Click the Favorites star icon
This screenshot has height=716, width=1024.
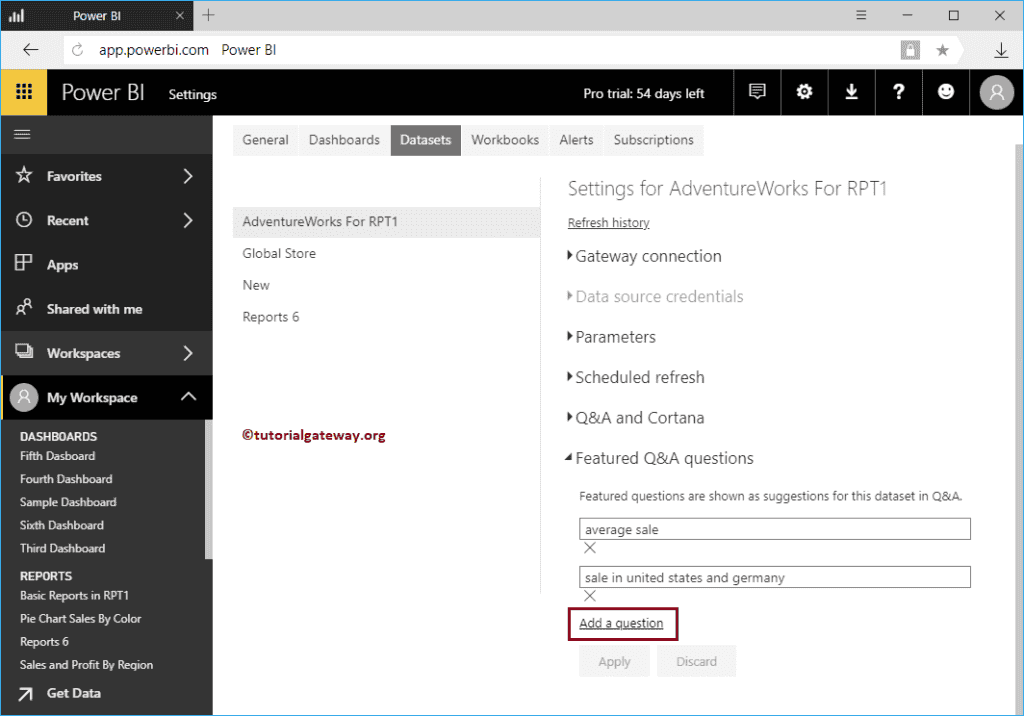click(24, 175)
